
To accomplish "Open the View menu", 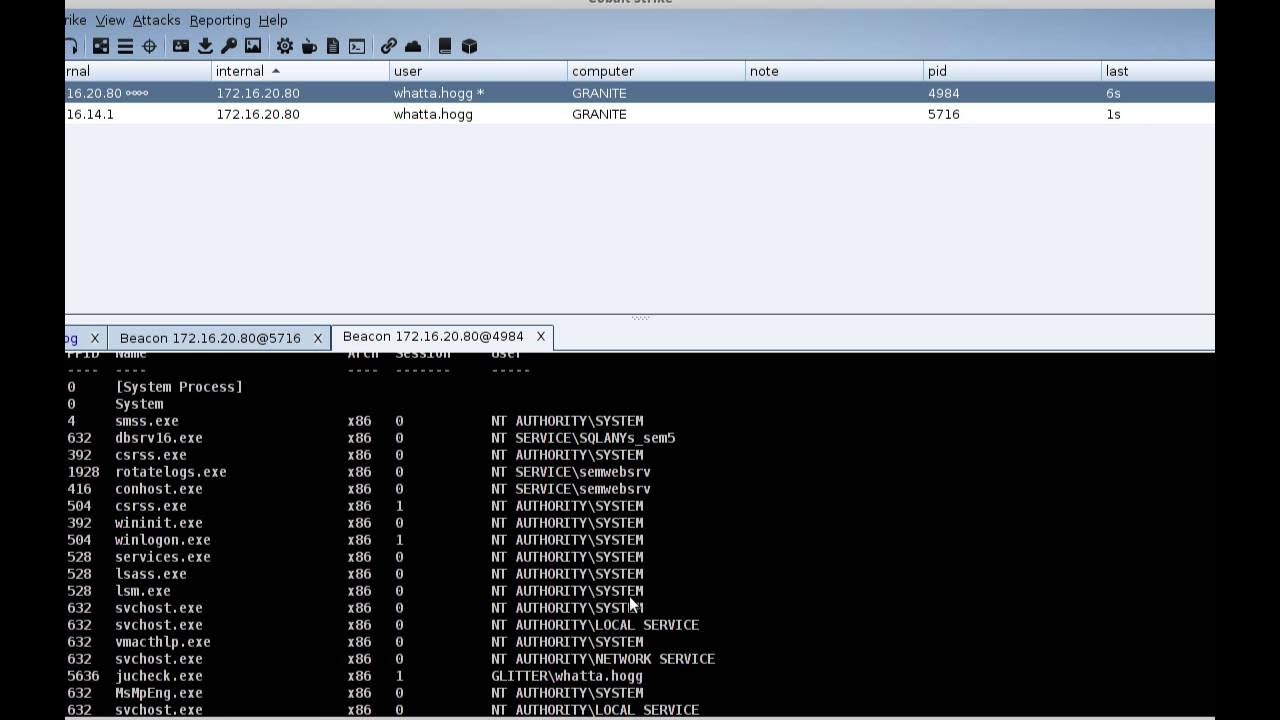I will point(110,20).
